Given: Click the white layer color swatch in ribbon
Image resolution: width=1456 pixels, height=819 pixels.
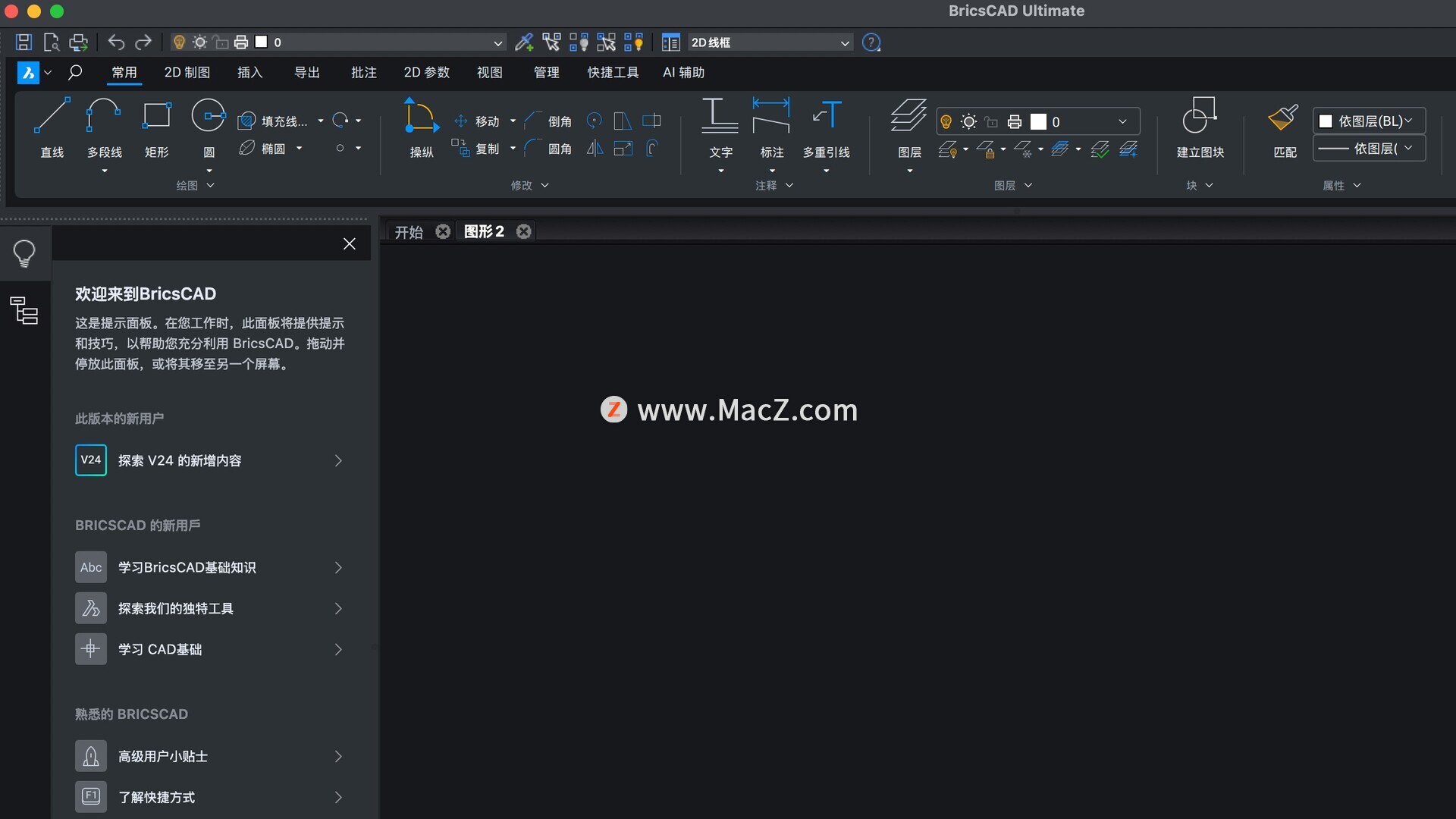Looking at the screenshot, I should (x=1038, y=121).
